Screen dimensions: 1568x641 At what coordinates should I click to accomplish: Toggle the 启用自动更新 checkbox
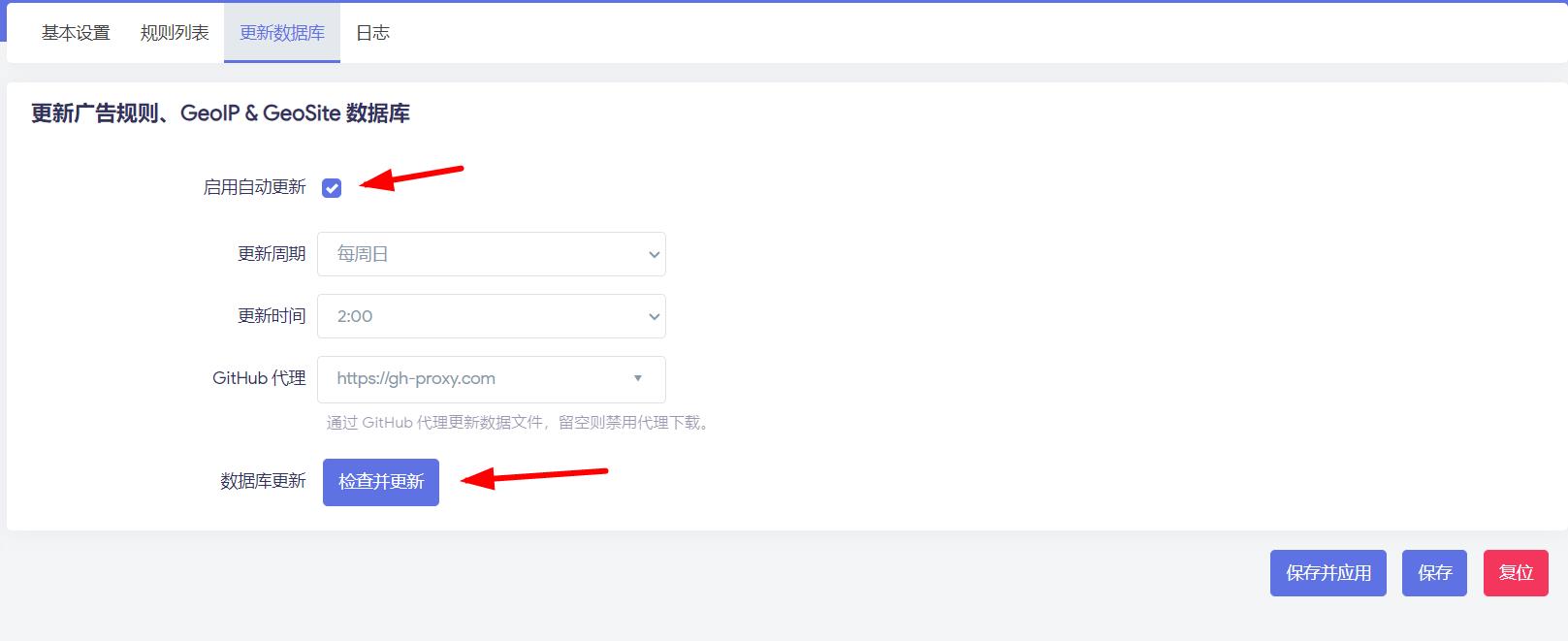[x=332, y=188]
